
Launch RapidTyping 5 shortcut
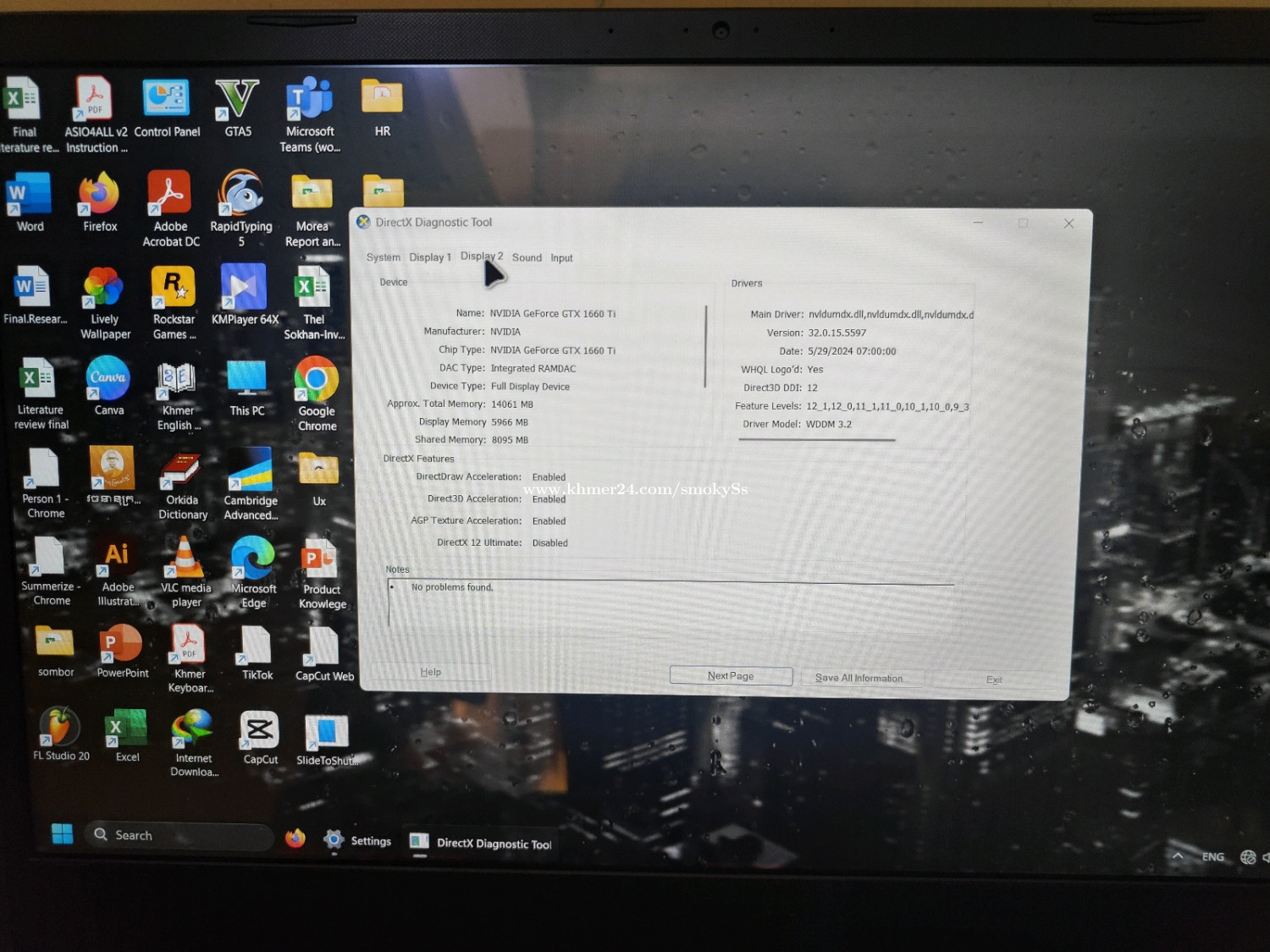(241, 209)
